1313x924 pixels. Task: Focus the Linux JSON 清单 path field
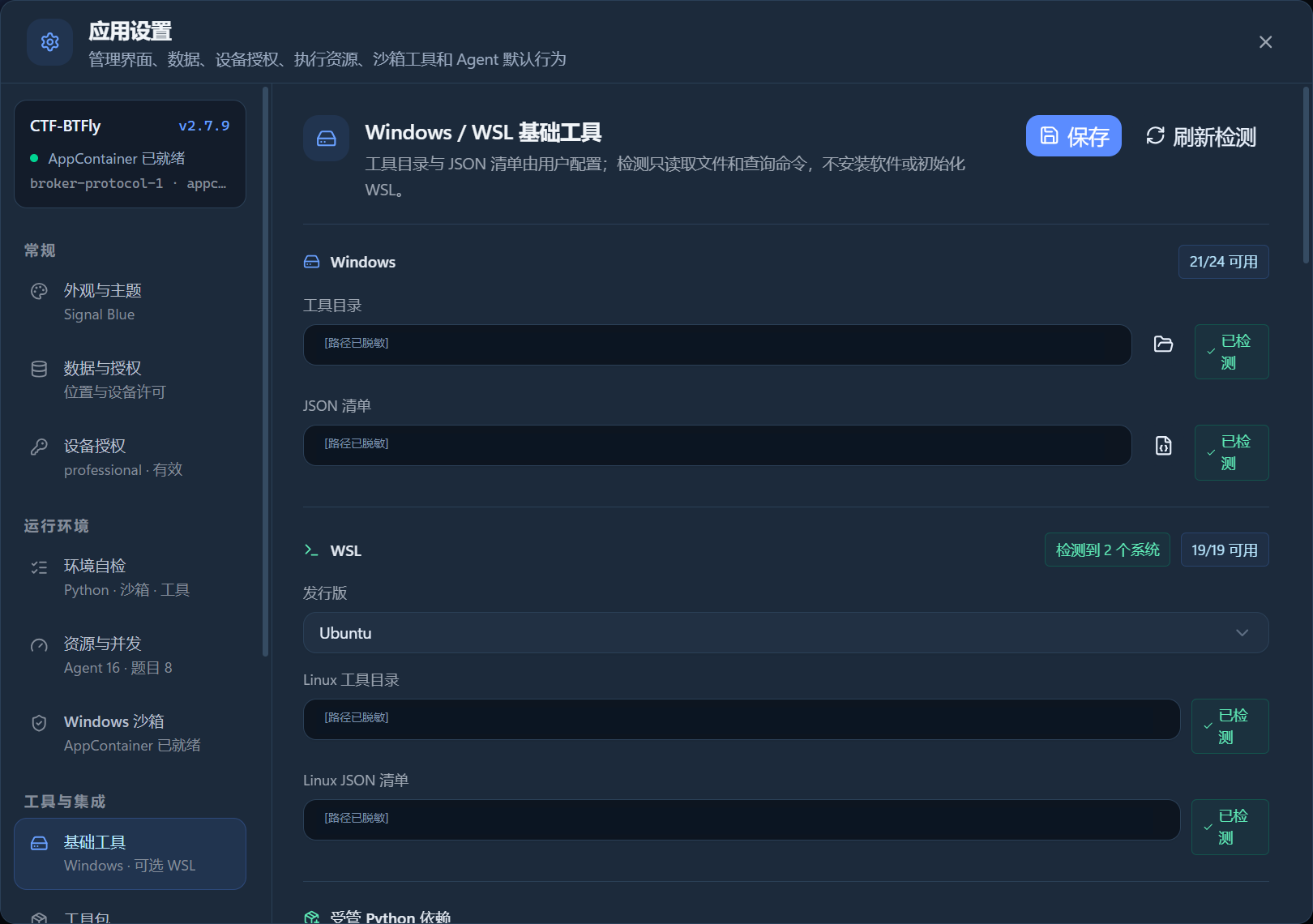(742, 819)
